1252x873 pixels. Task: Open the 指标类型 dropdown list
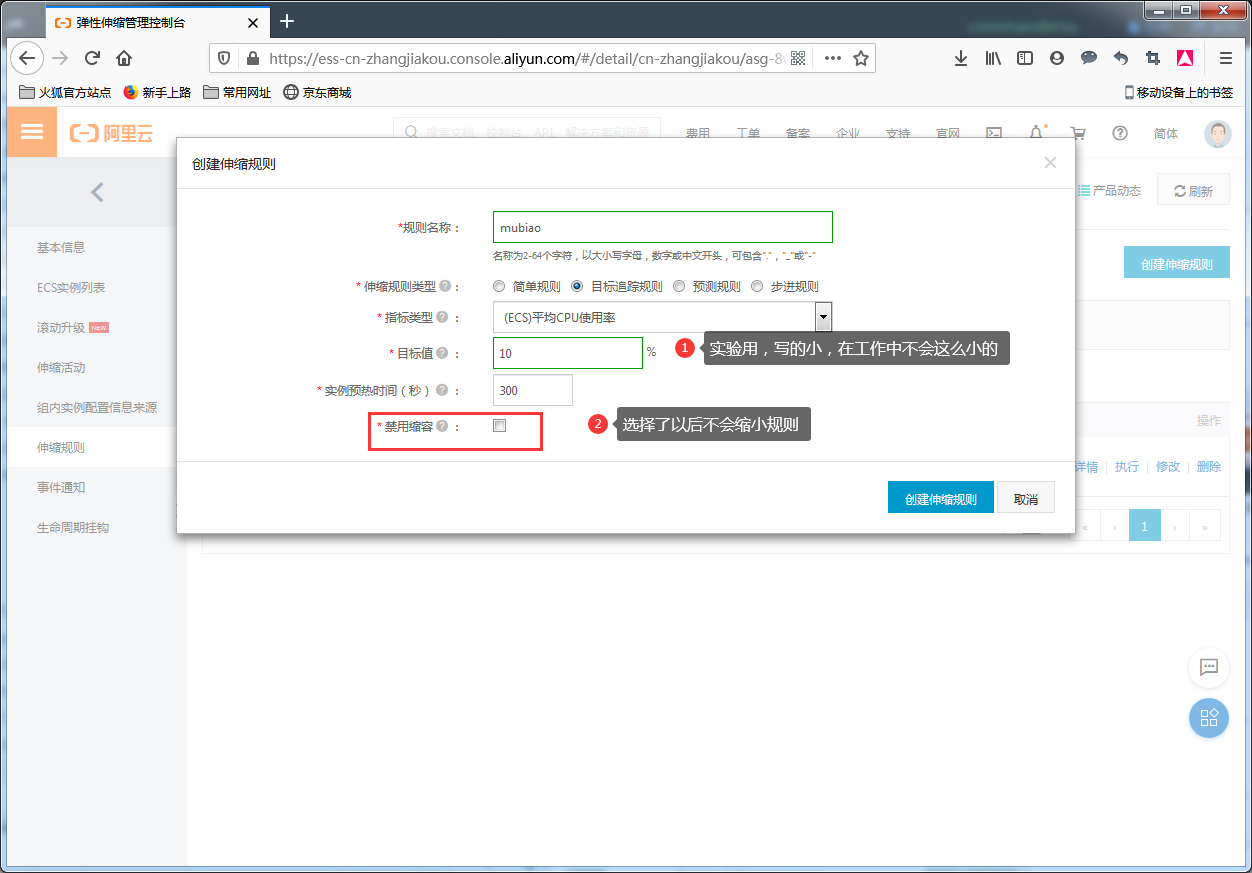(823, 318)
